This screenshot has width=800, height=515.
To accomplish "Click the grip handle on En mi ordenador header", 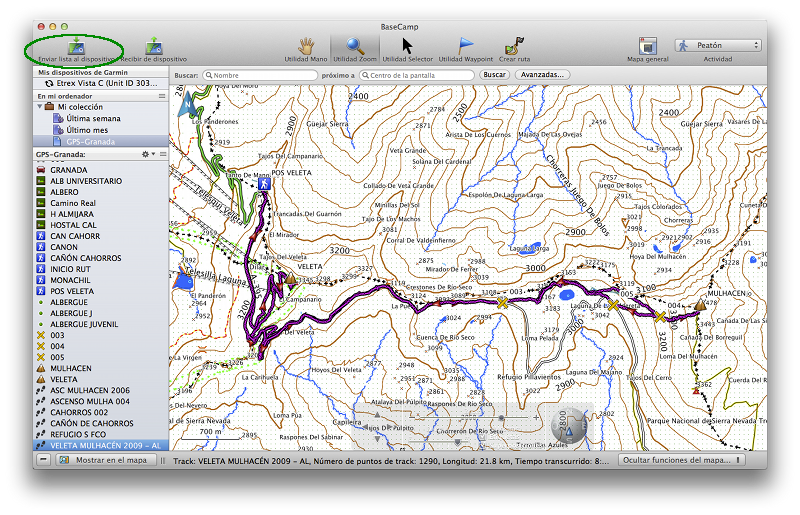I will [x=162, y=96].
